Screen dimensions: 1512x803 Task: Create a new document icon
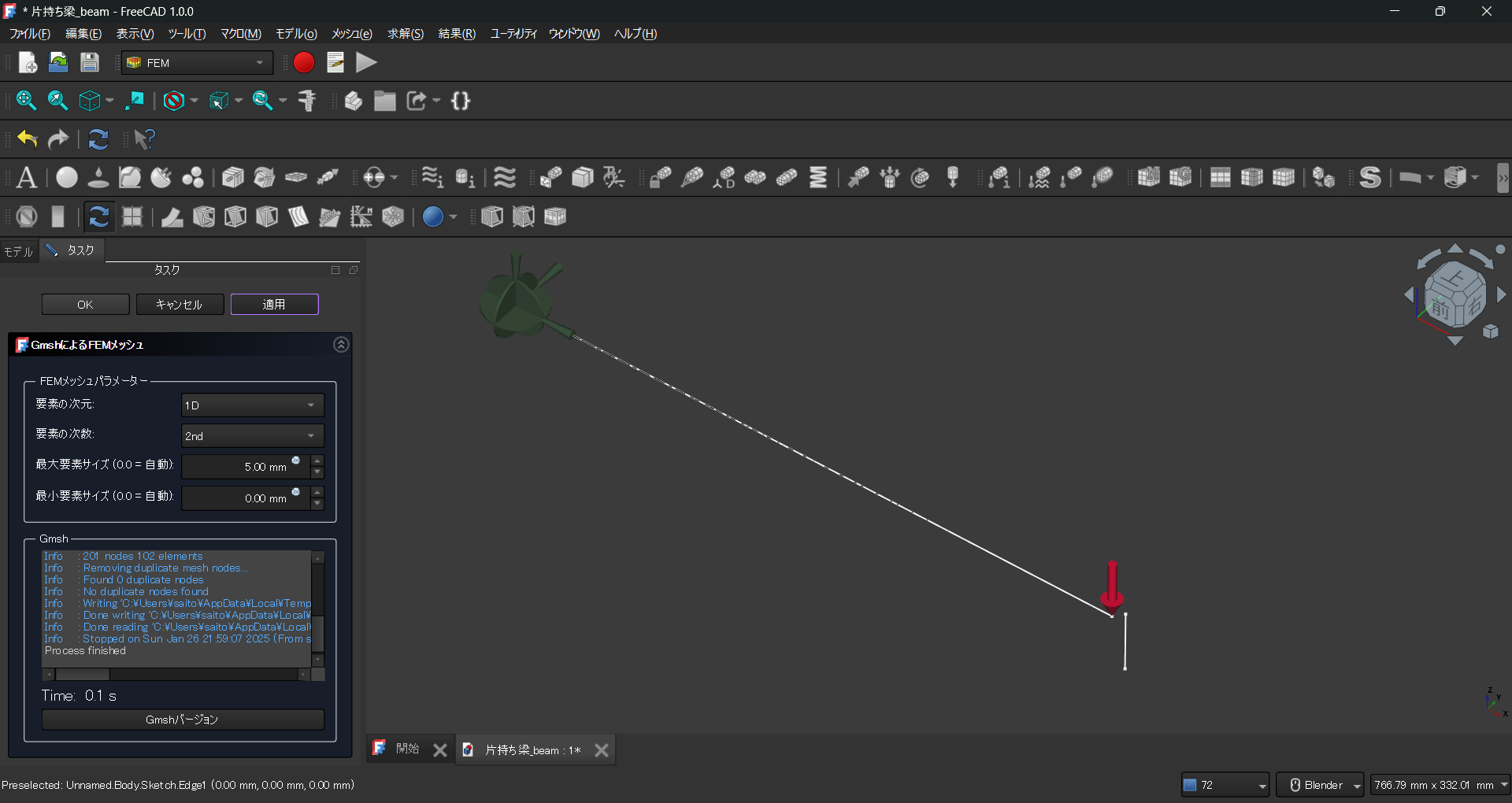[28, 62]
